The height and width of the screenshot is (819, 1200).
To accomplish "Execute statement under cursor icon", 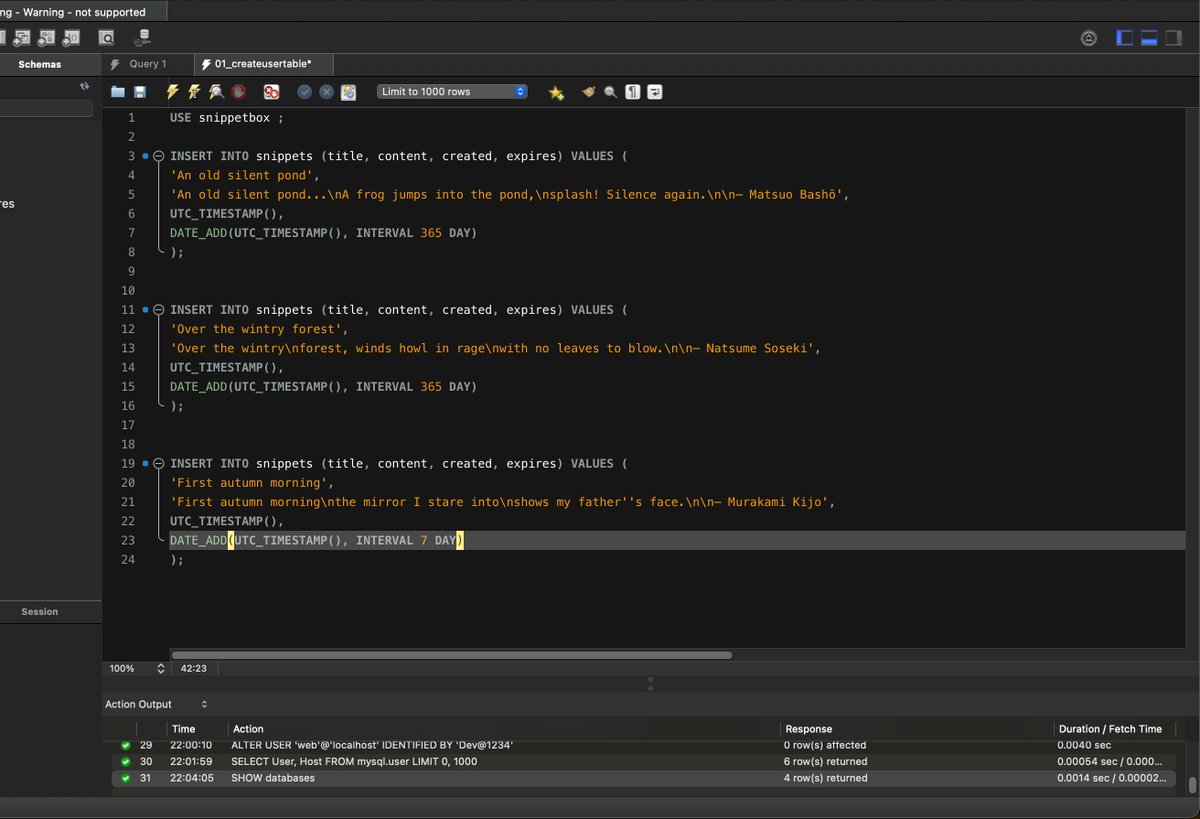I will pyautogui.click(x=194, y=92).
